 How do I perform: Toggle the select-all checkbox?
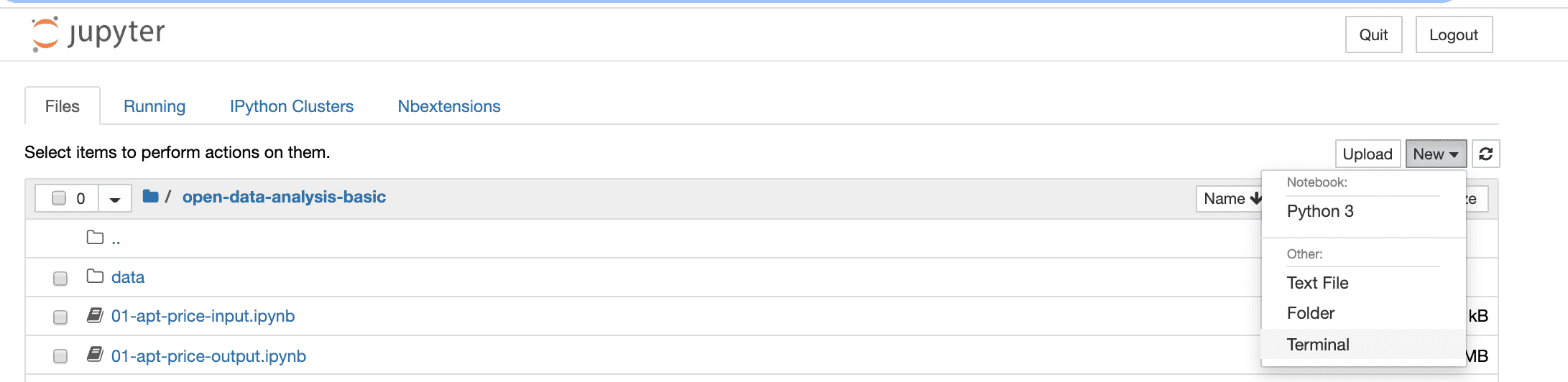[60, 198]
